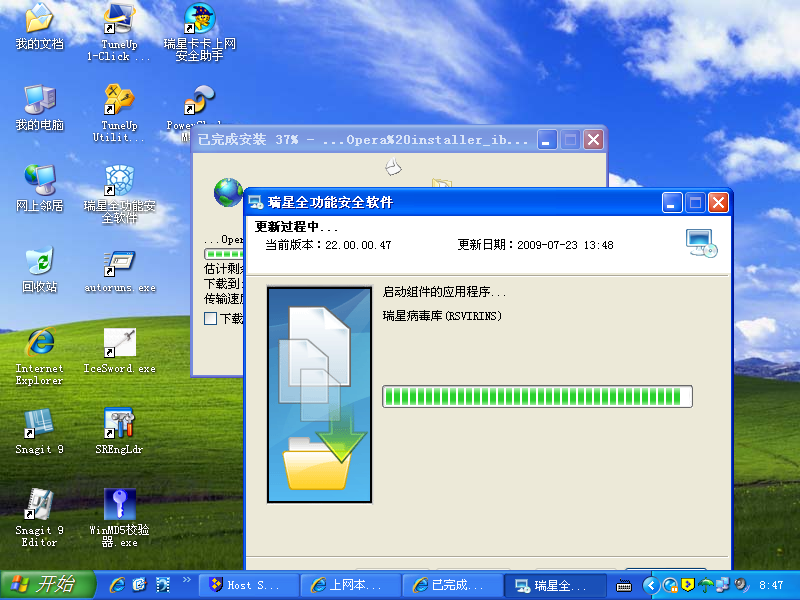Switch to 上网本... taskbar window
Viewport: 800px width, 600px height.
coord(351,585)
